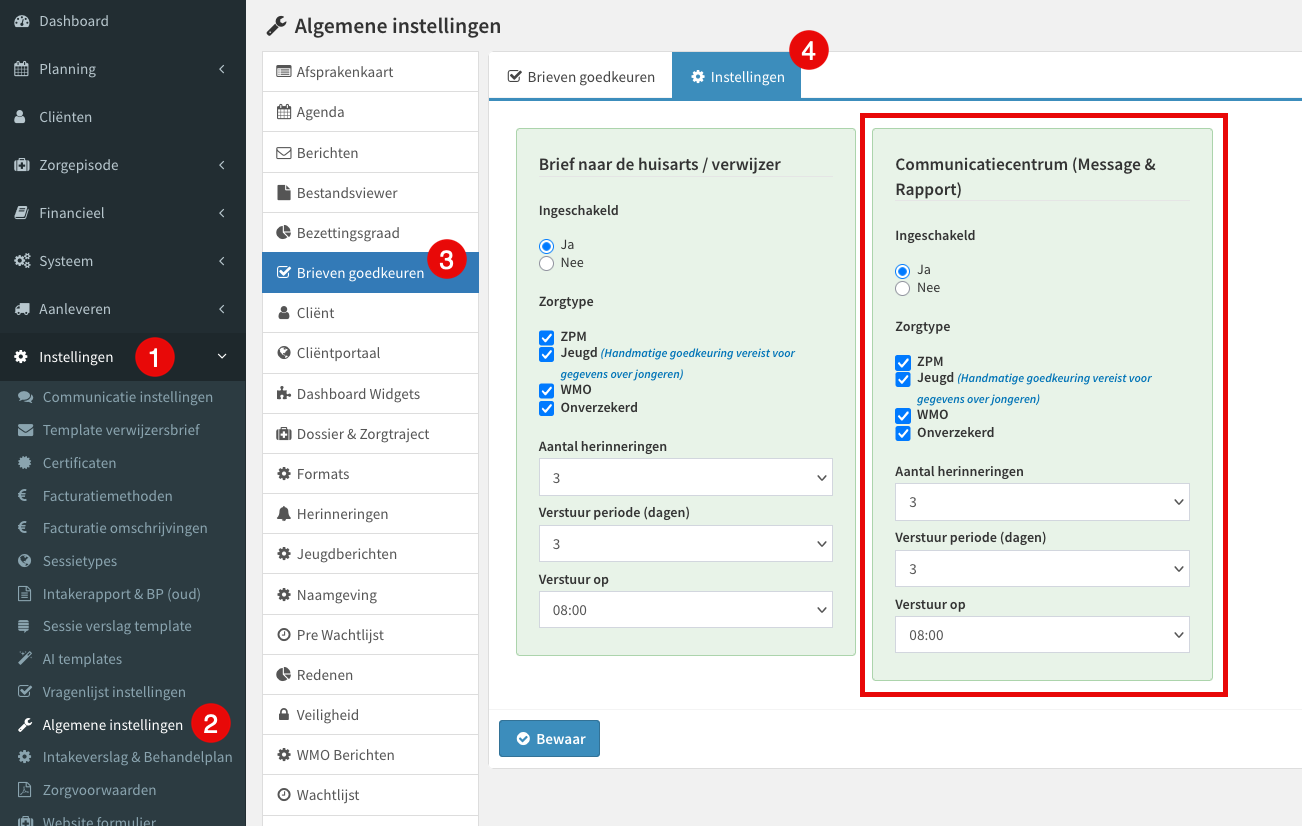Open Verstuur periode dropdown in huisarts panel

[x=685, y=544]
